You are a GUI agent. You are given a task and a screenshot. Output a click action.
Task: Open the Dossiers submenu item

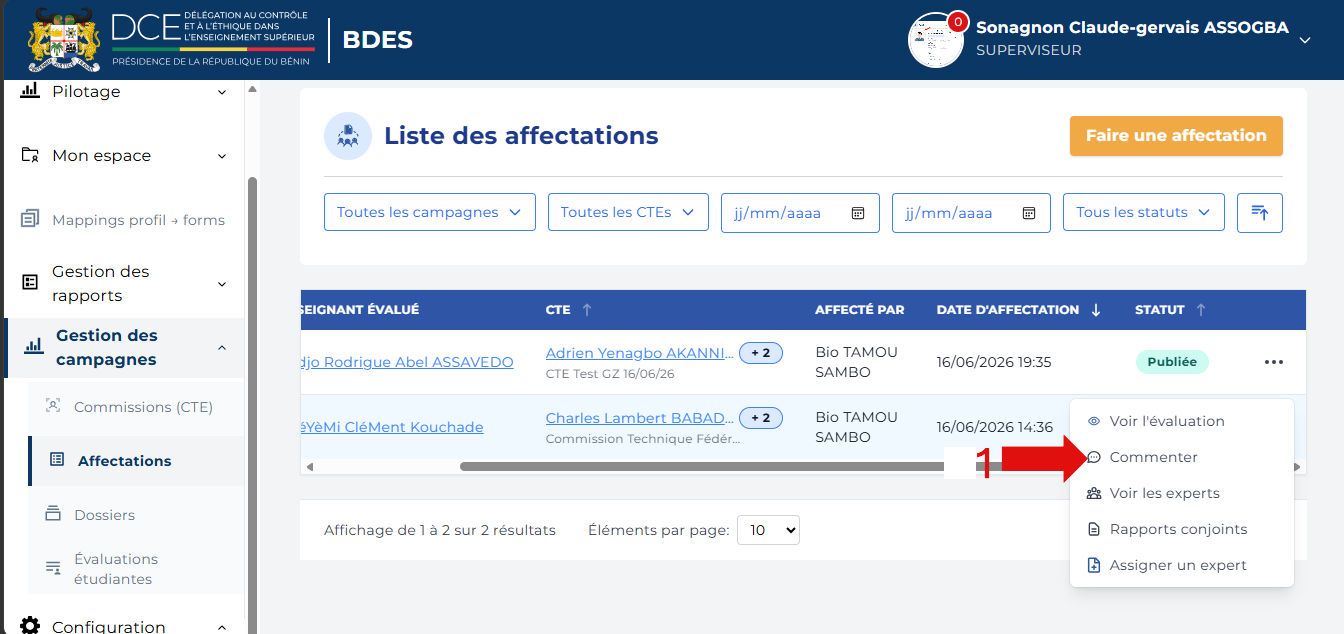[x=104, y=515]
